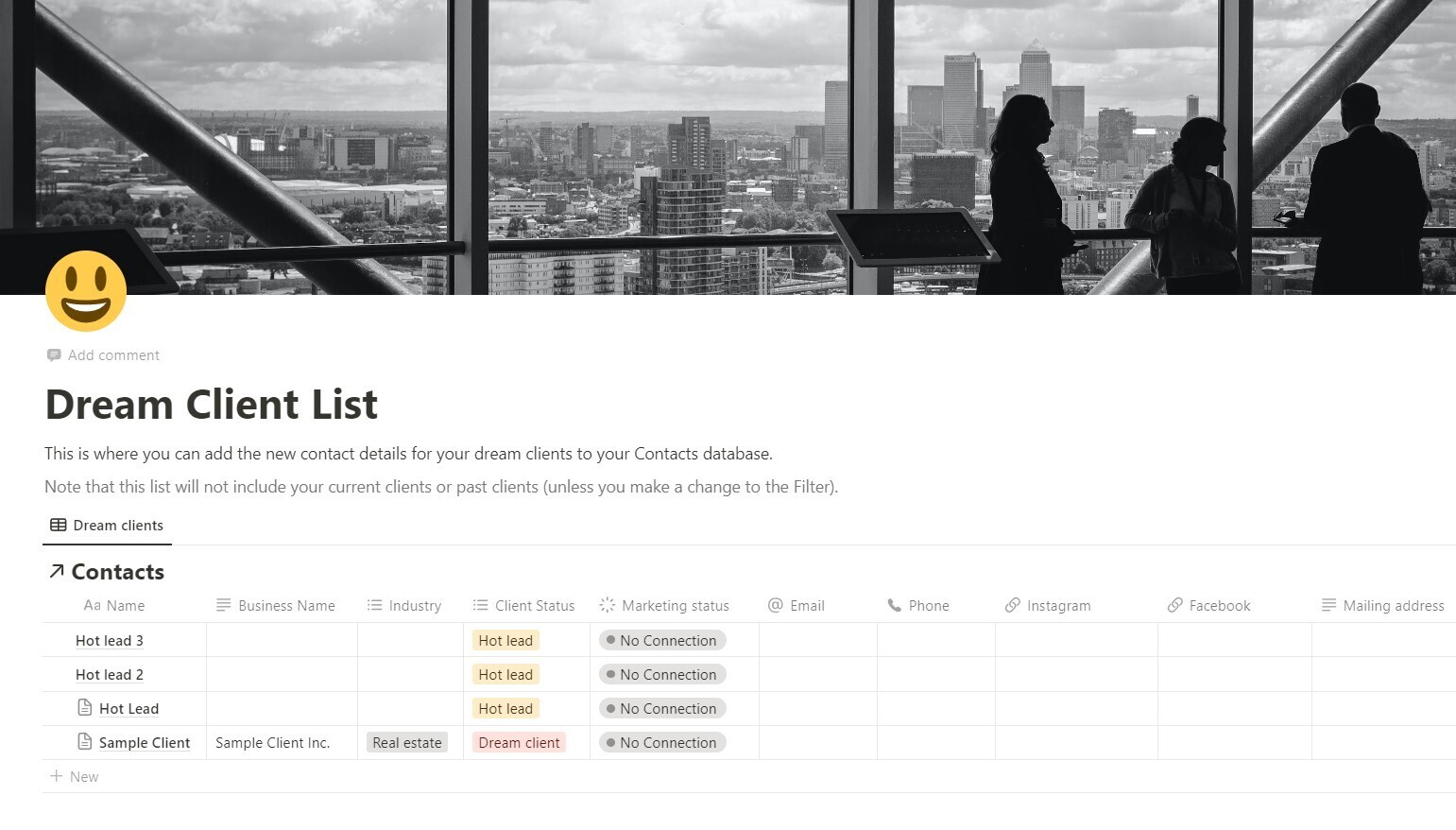Click the arrow icon beside Contacts heading

(x=57, y=571)
